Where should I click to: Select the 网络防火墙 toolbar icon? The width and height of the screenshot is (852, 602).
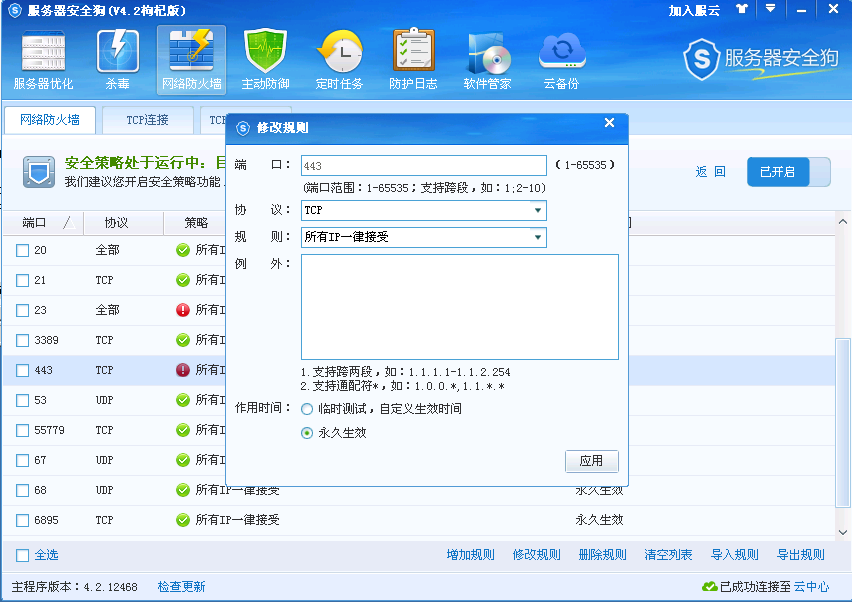coord(191,60)
